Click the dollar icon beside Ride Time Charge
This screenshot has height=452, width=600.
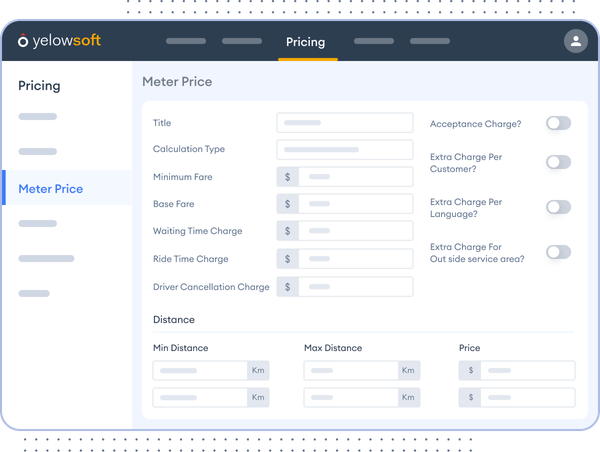click(288, 259)
